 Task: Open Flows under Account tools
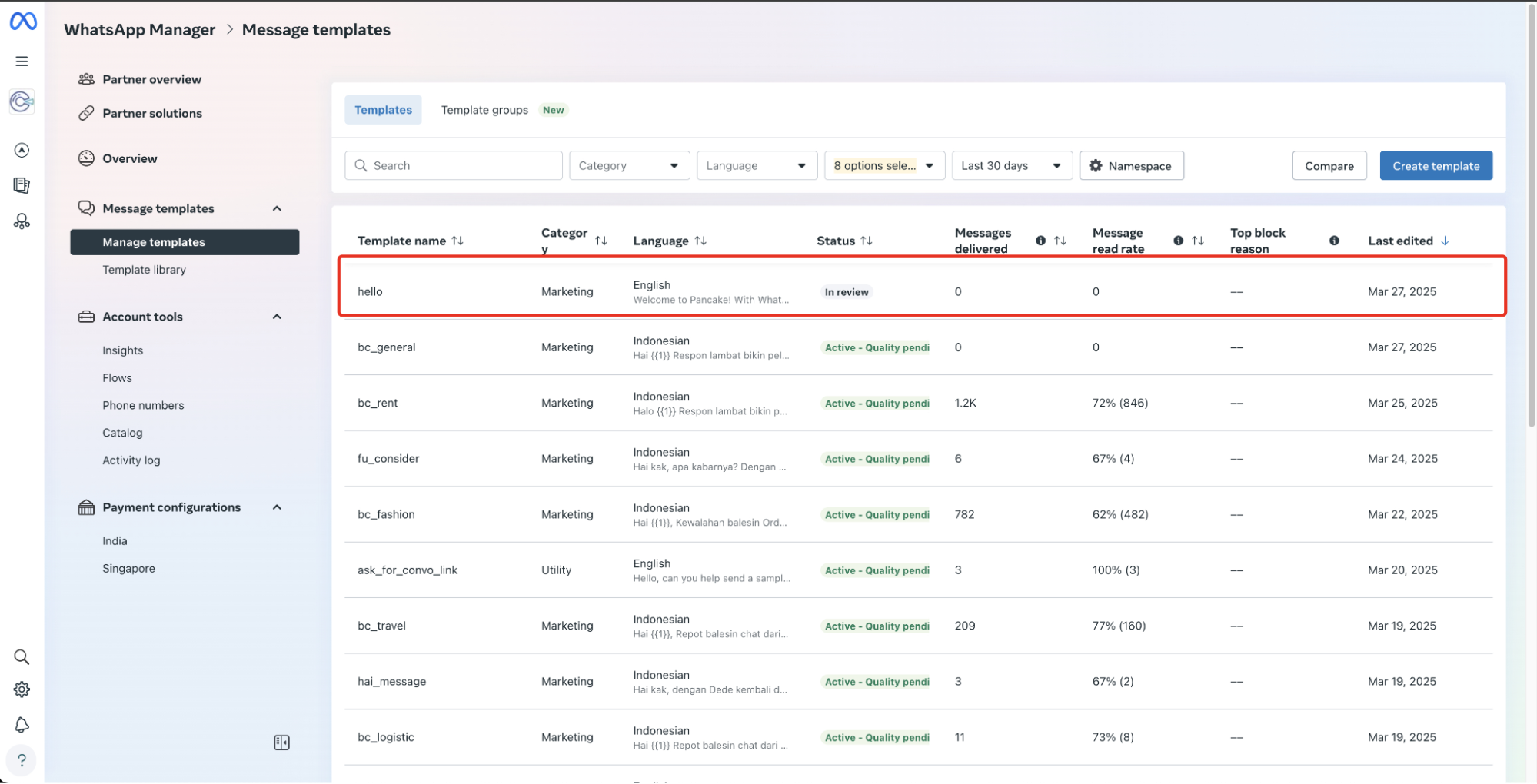point(117,378)
